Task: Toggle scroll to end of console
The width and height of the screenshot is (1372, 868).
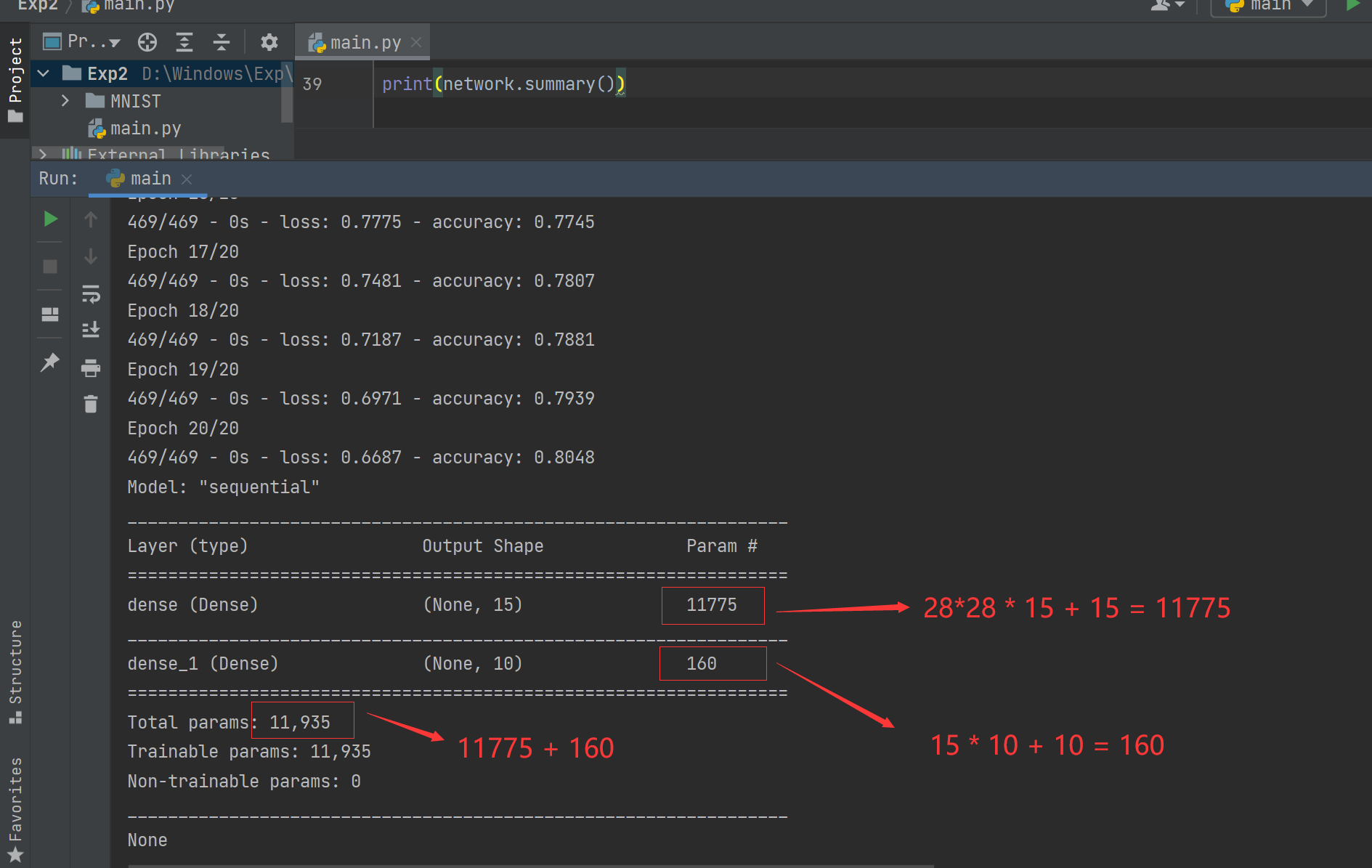Action: click(91, 330)
